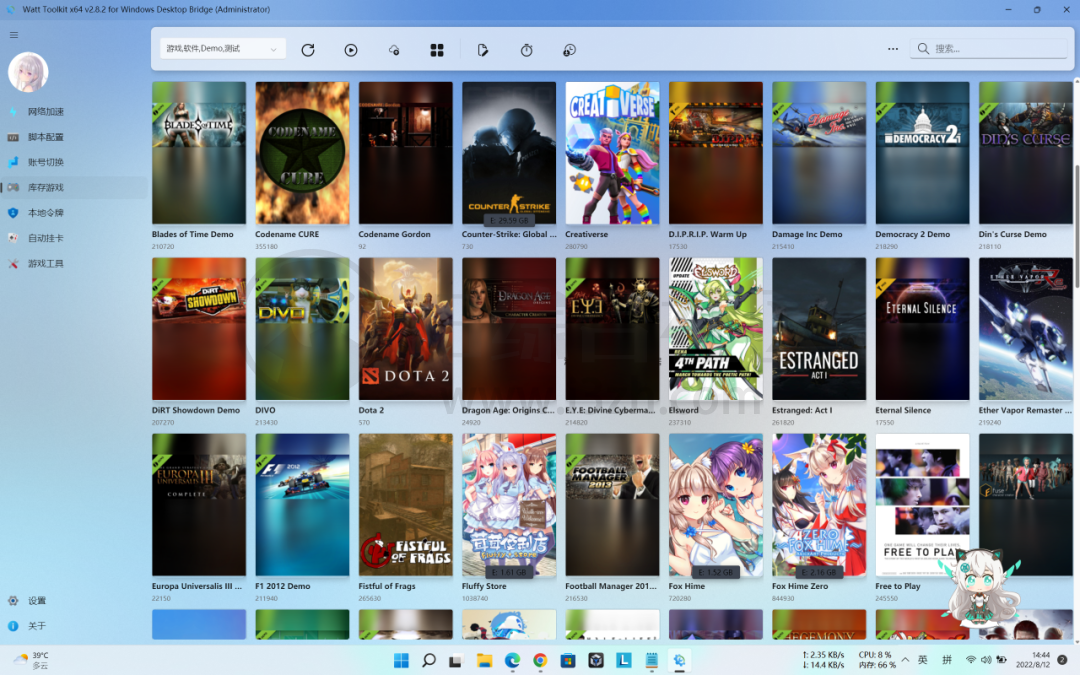Expand hidden system tray icons chevron
The width and height of the screenshot is (1080, 675).
point(905,660)
